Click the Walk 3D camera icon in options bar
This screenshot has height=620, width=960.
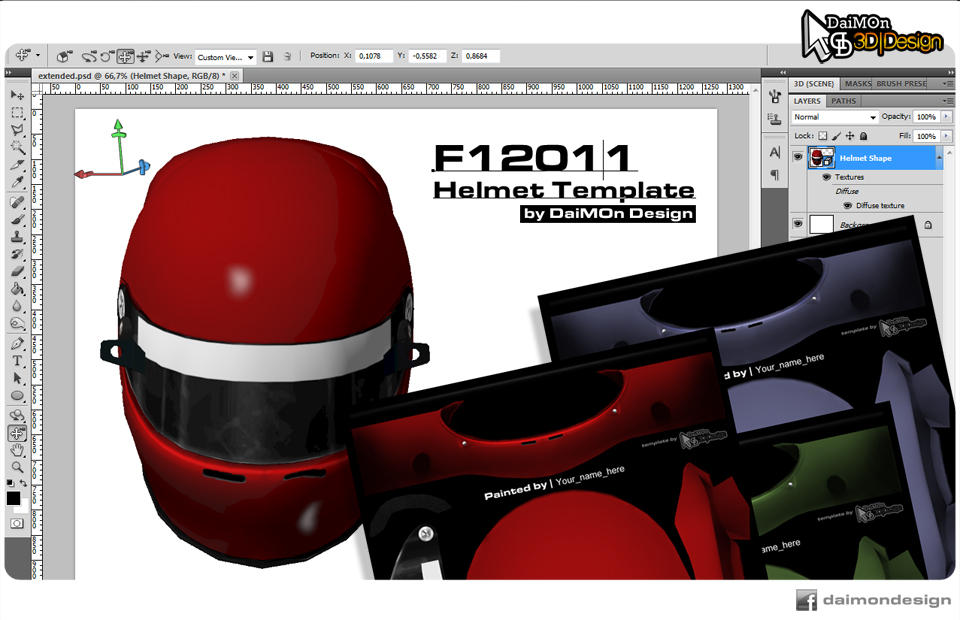pyautogui.click(x=143, y=56)
